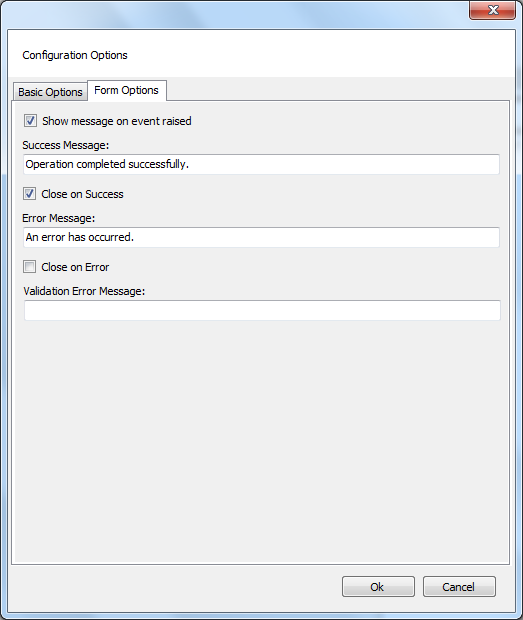Dismiss the dialog with the Cancel button
Screen dimensions: 523x620
point(459,586)
